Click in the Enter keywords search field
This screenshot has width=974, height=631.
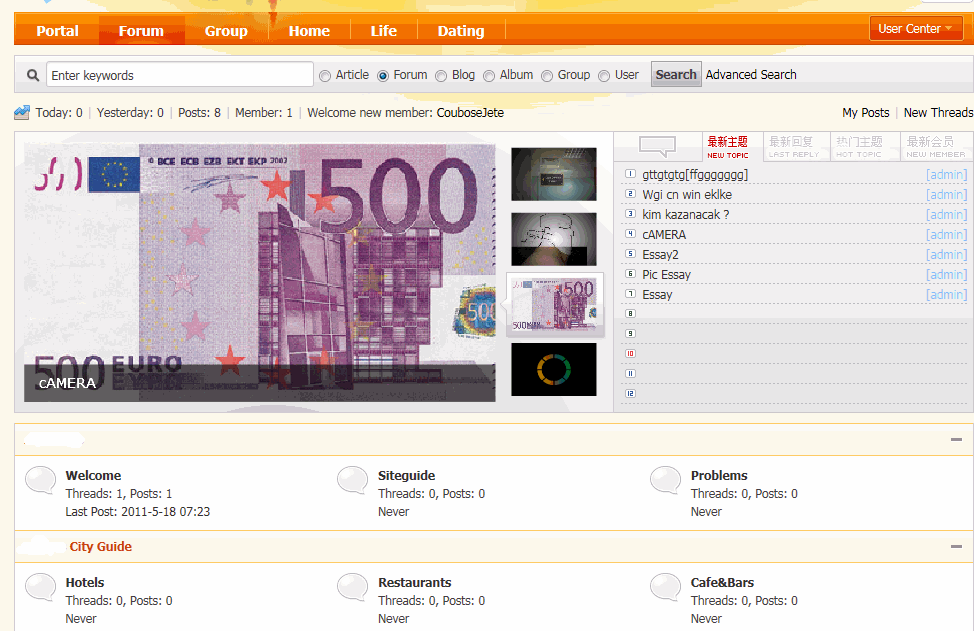coord(180,75)
